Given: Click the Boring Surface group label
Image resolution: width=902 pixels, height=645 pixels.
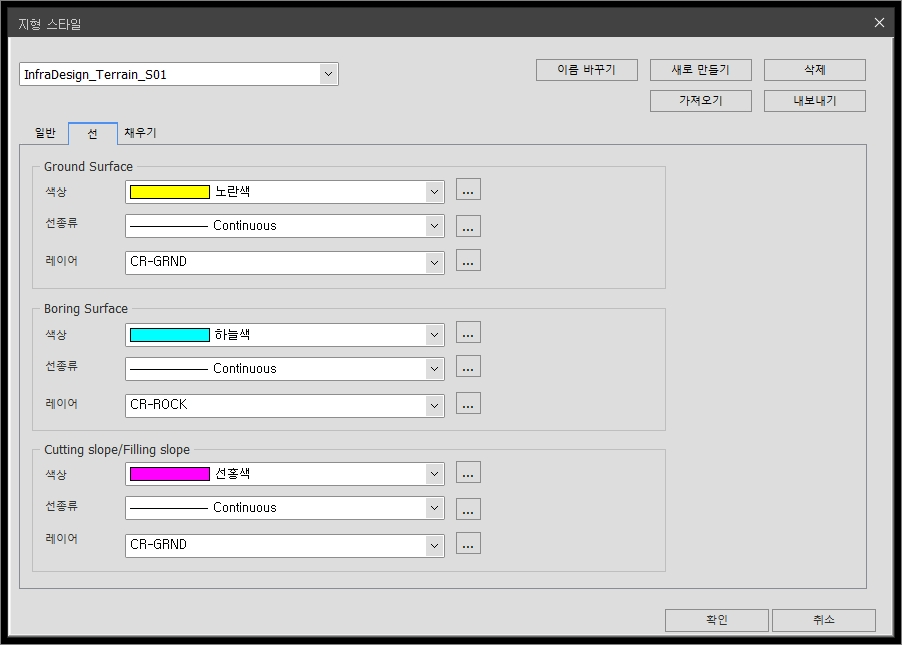Looking at the screenshot, I should pyautogui.click(x=86, y=308).
